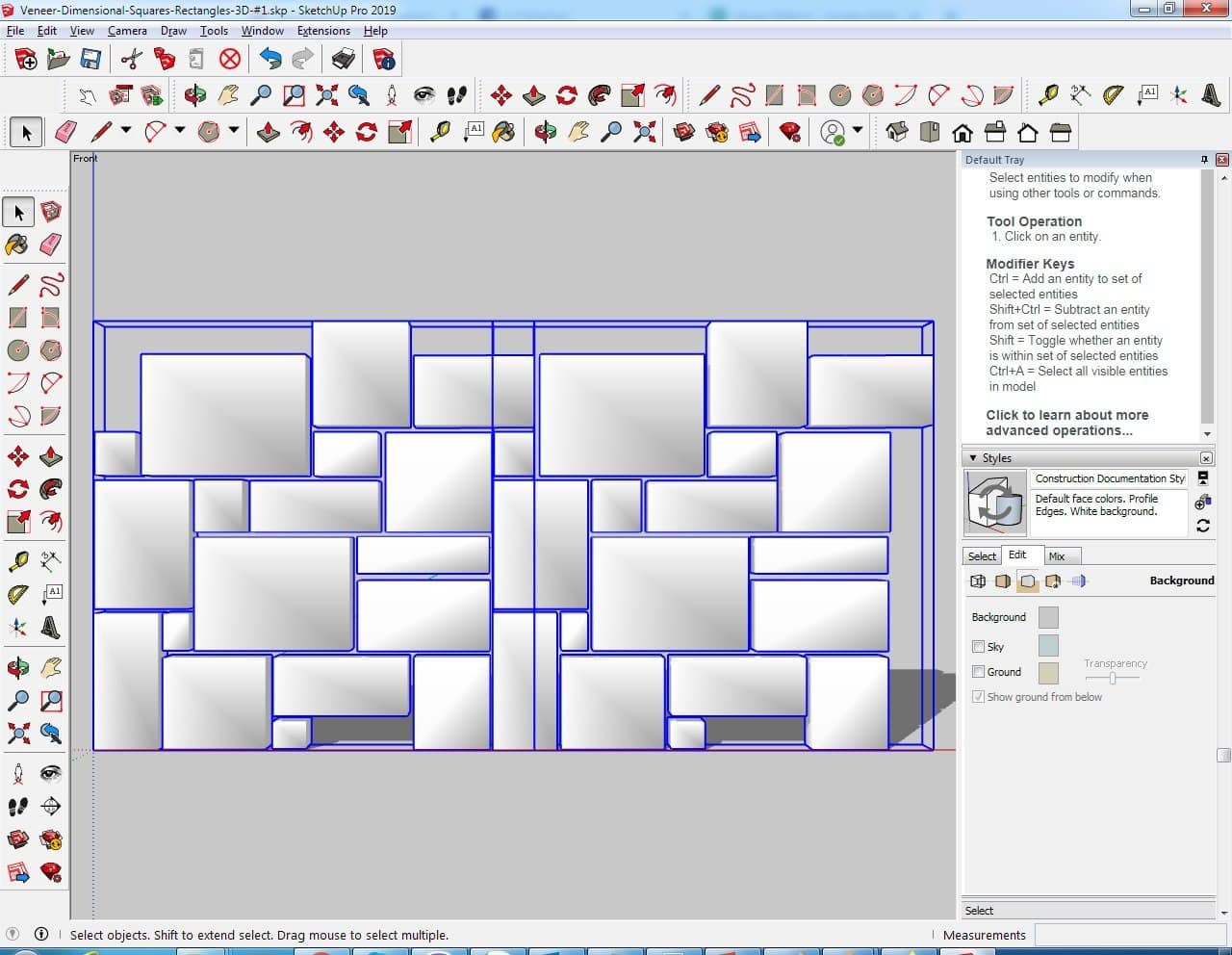Collapse the Styles panel triangle
1232x955 pixels.
tap(973, 458)
